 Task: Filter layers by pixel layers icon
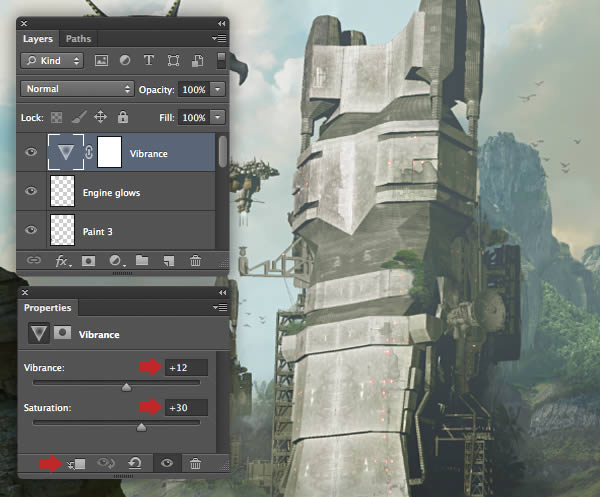(101, 60)
